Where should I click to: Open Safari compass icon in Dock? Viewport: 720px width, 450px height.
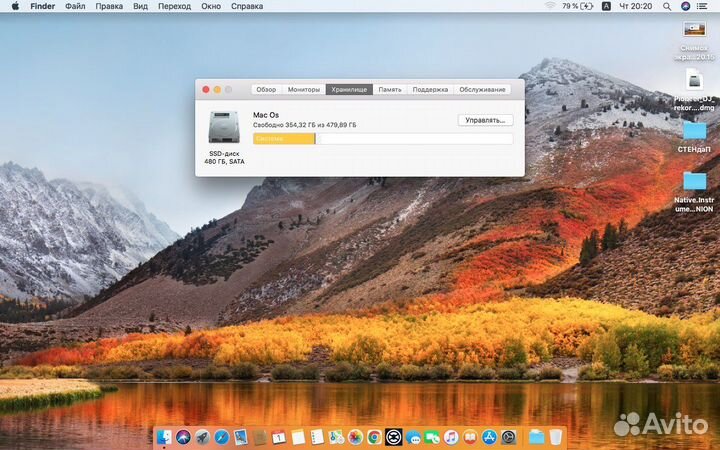221,437
